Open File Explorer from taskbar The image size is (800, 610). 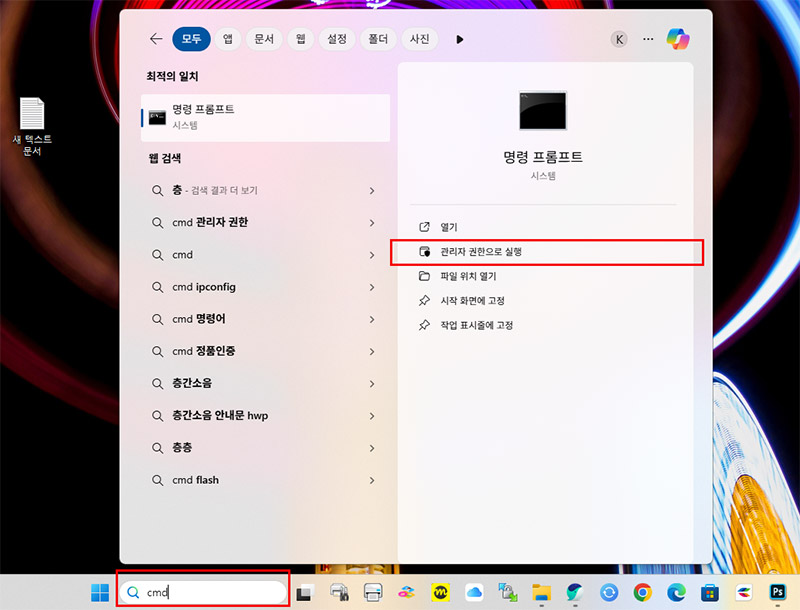pos(541,593)
